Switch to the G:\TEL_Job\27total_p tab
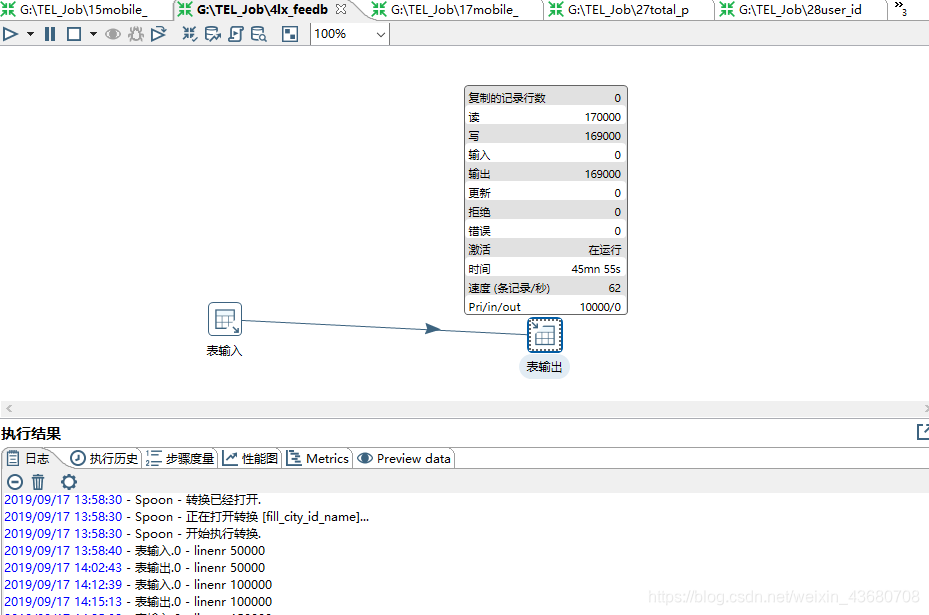Image resolution: width=929 pixels, height=615 pixels. (x=627, y=9)
